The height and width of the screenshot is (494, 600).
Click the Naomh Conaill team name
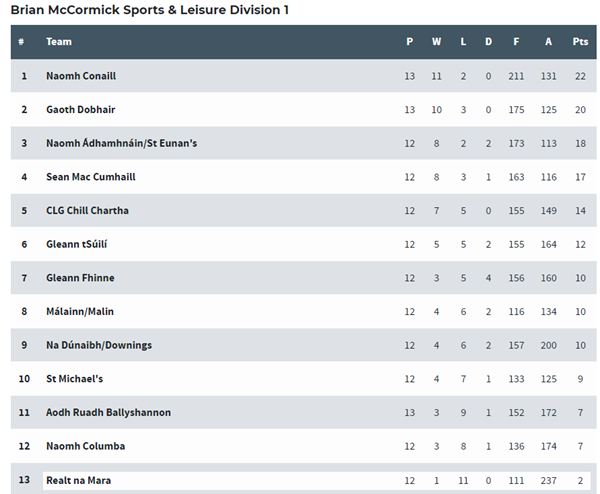point(81,76)
